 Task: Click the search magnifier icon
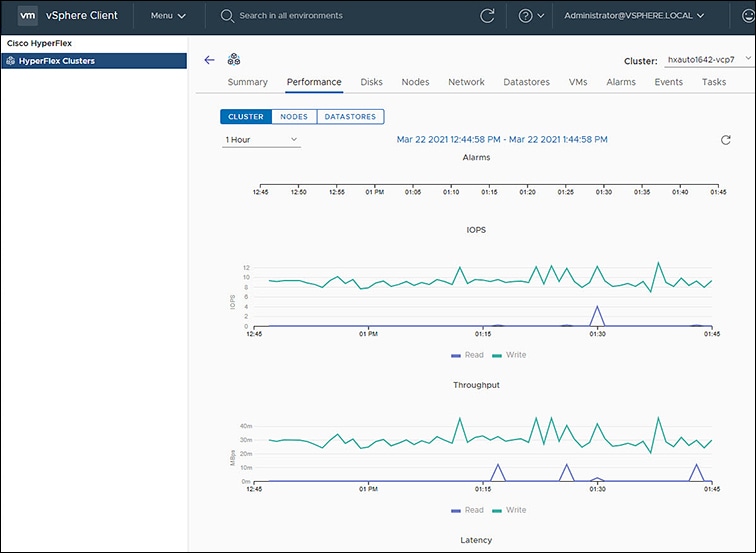coord(227,16)
